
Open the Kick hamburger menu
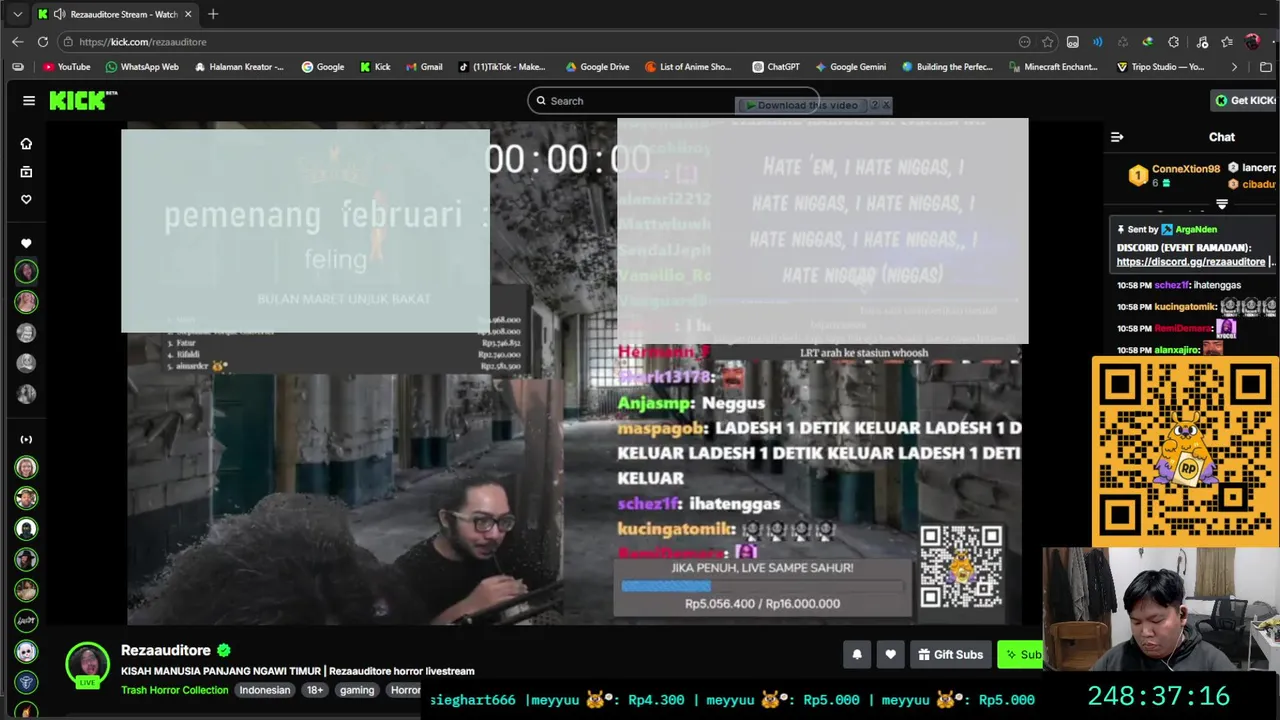pyautogui.click(x=29, y=100)
